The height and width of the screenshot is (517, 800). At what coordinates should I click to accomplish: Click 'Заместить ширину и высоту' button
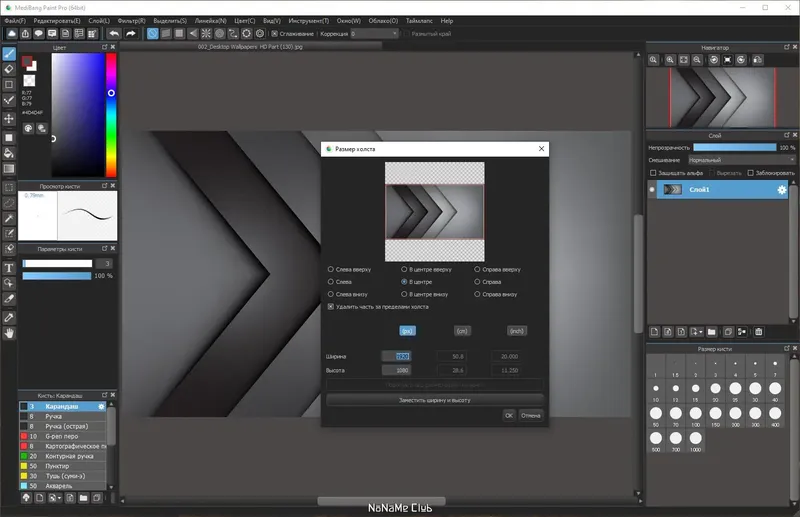pyautogui.click(x=435, y=400)
